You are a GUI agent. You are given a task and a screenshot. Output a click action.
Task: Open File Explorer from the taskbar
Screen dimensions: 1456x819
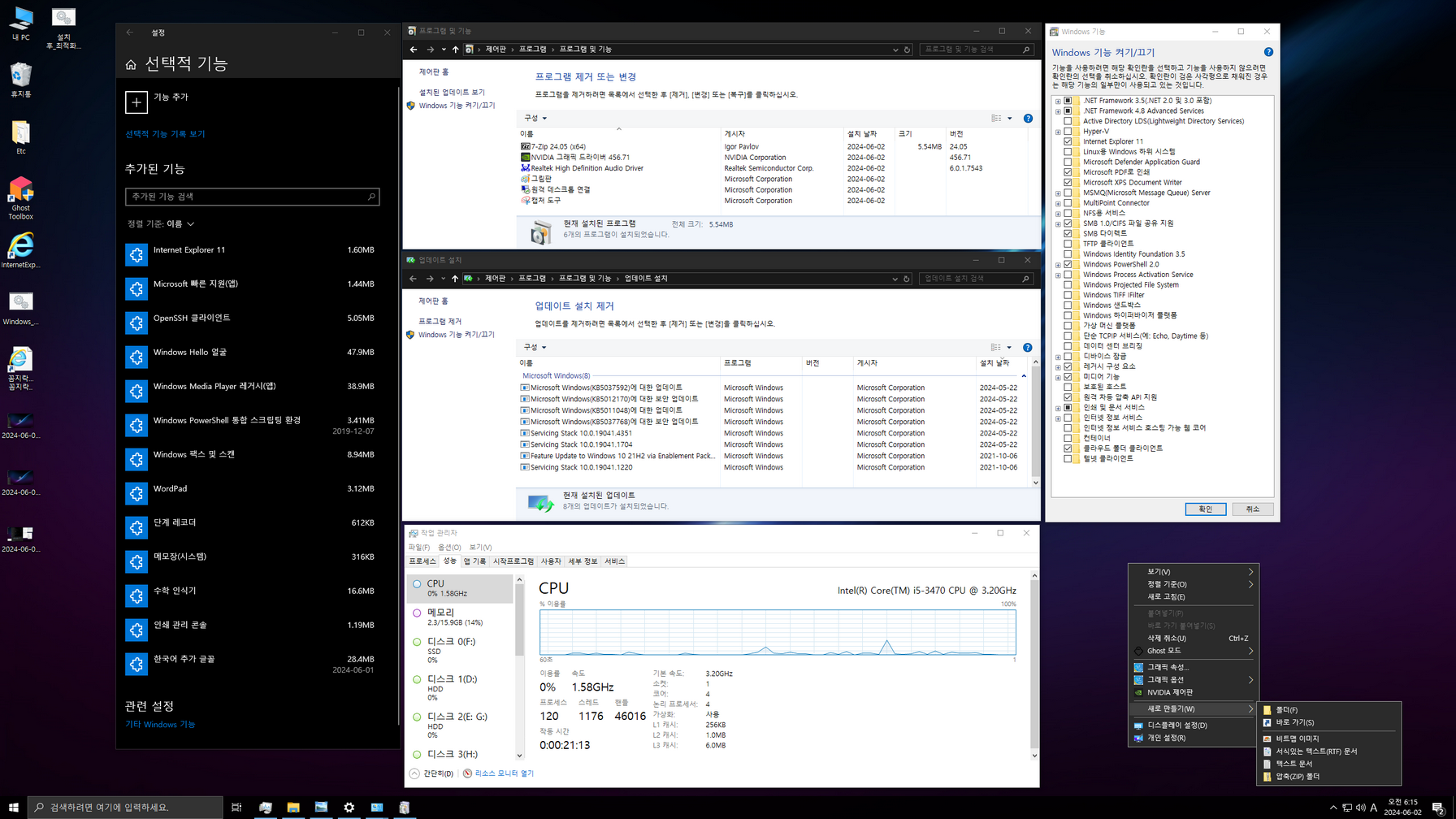tap(293, 807)
